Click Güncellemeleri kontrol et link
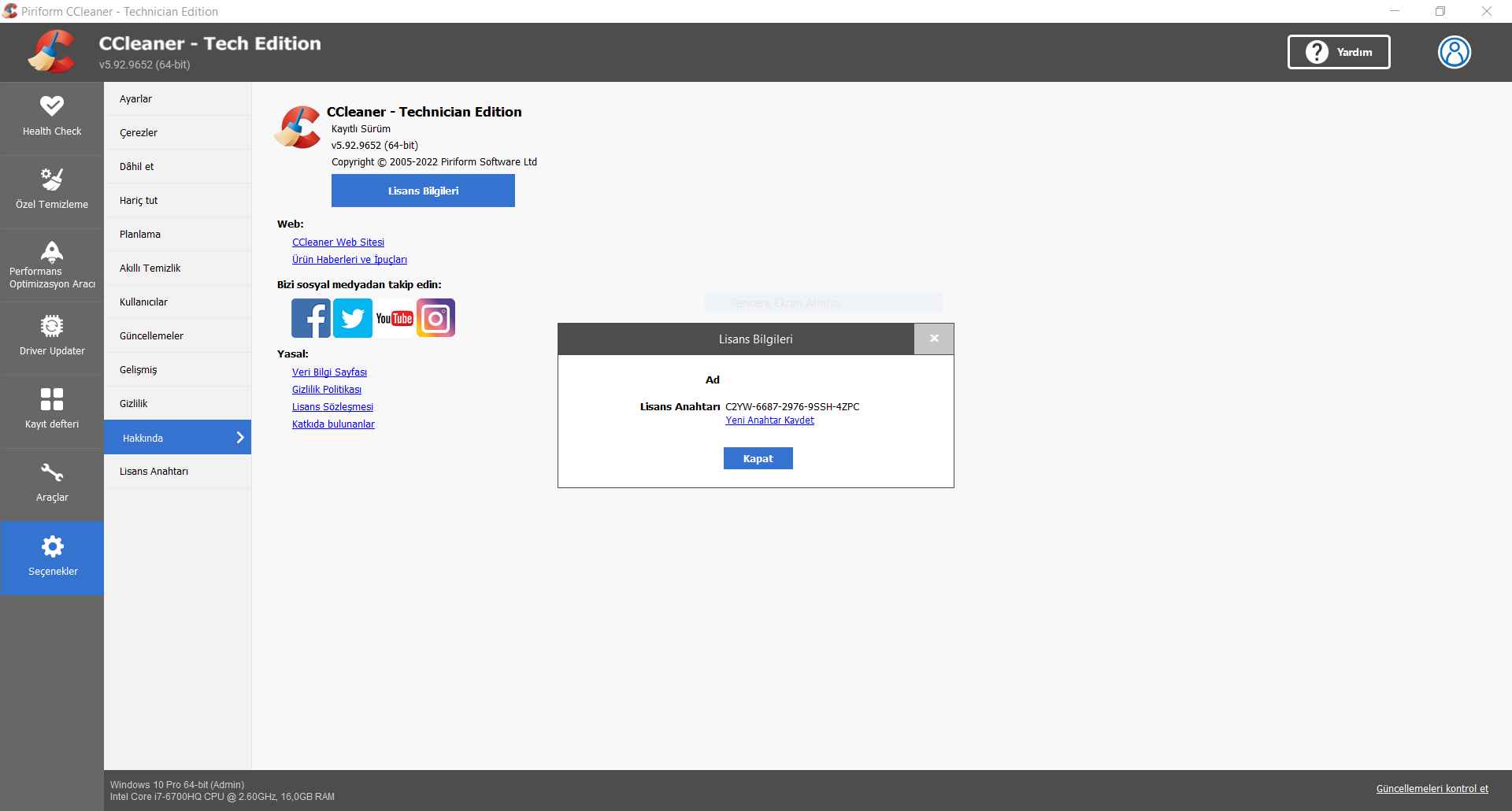 coord(1432,788)
